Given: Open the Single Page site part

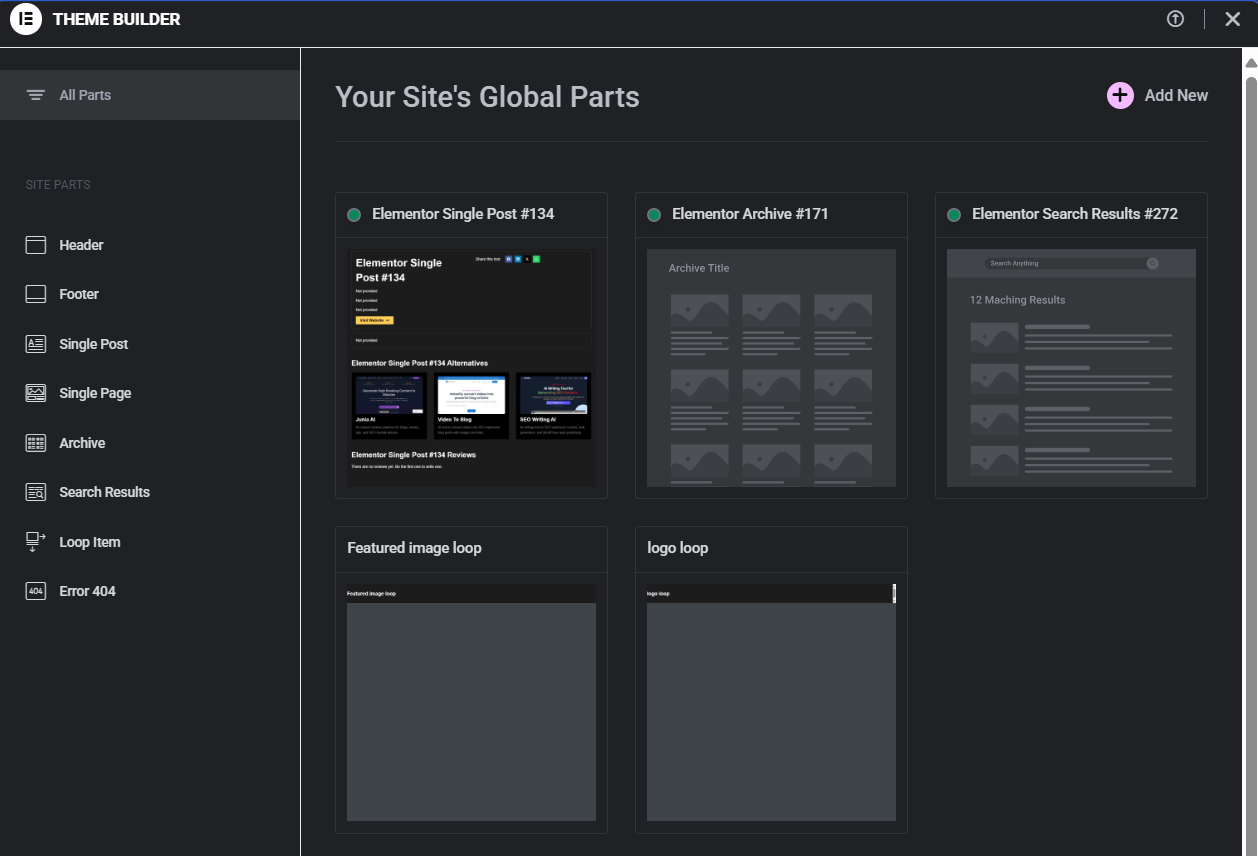Looking at the screenshot, I should [95, 393].
